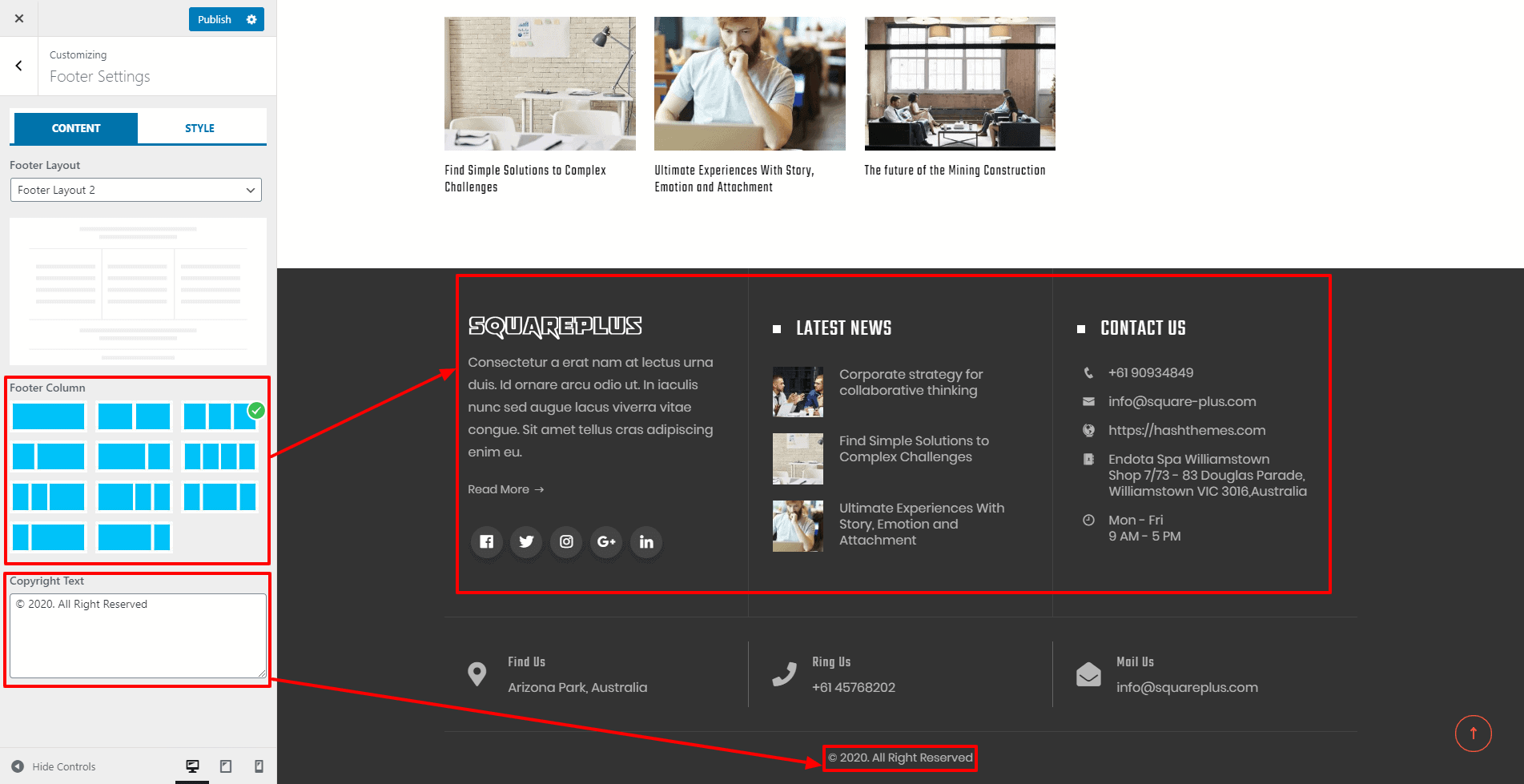Select the second-row narrow-left wide-right footer option
1524x784 pixels.
49,456
